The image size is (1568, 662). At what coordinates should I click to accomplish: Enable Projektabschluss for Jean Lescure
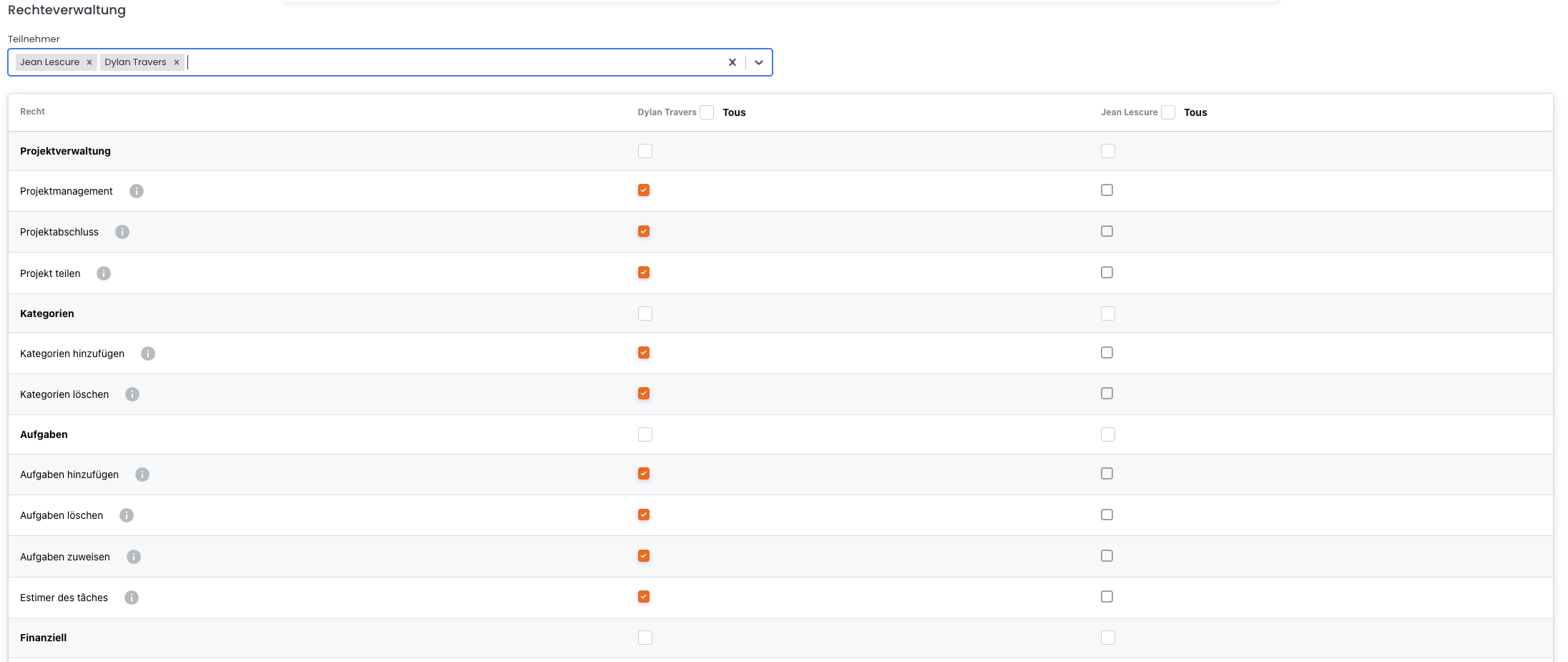point(1107,231)
